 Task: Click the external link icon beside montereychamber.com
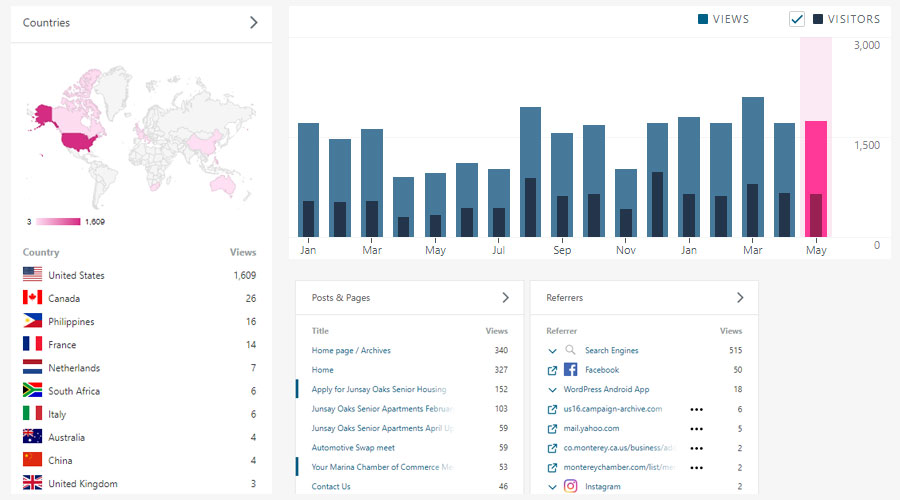(552, 467)
